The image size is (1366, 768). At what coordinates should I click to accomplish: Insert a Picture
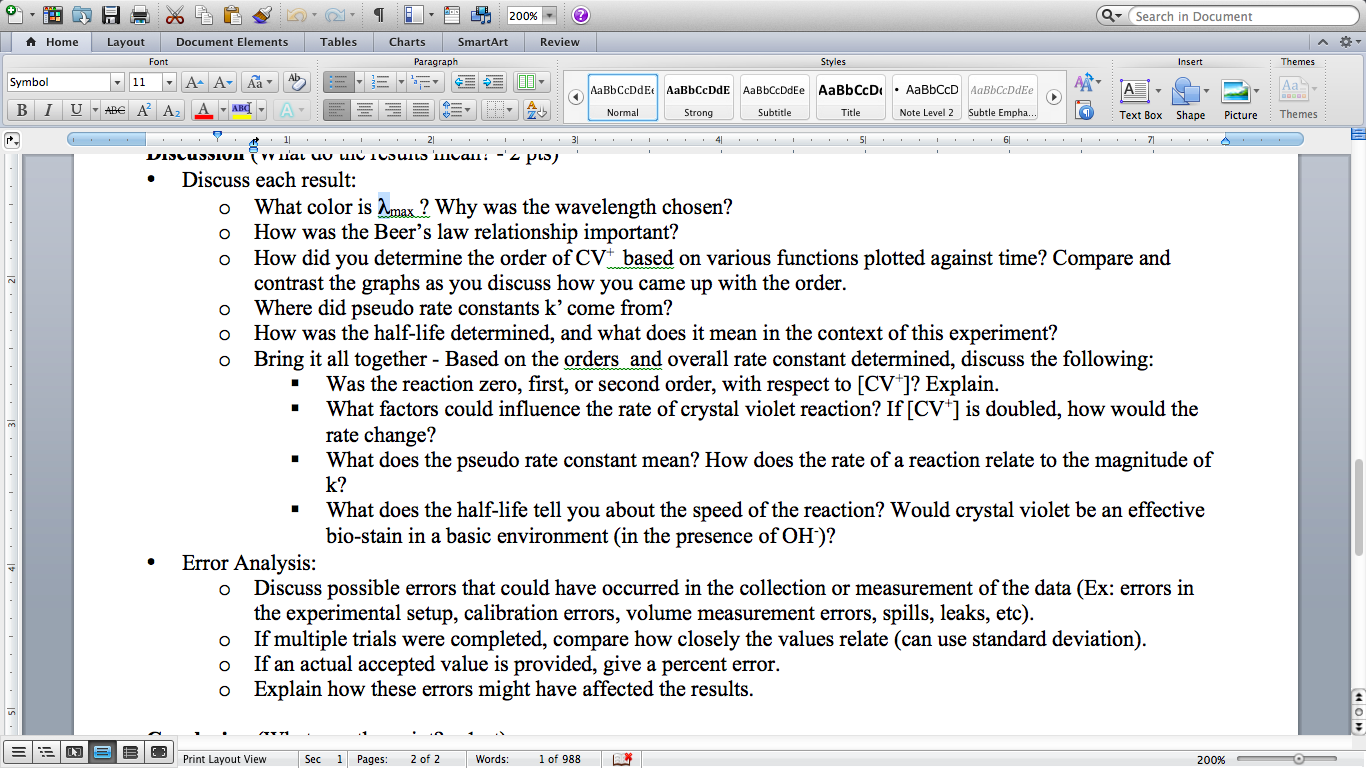pos(1240,98)
